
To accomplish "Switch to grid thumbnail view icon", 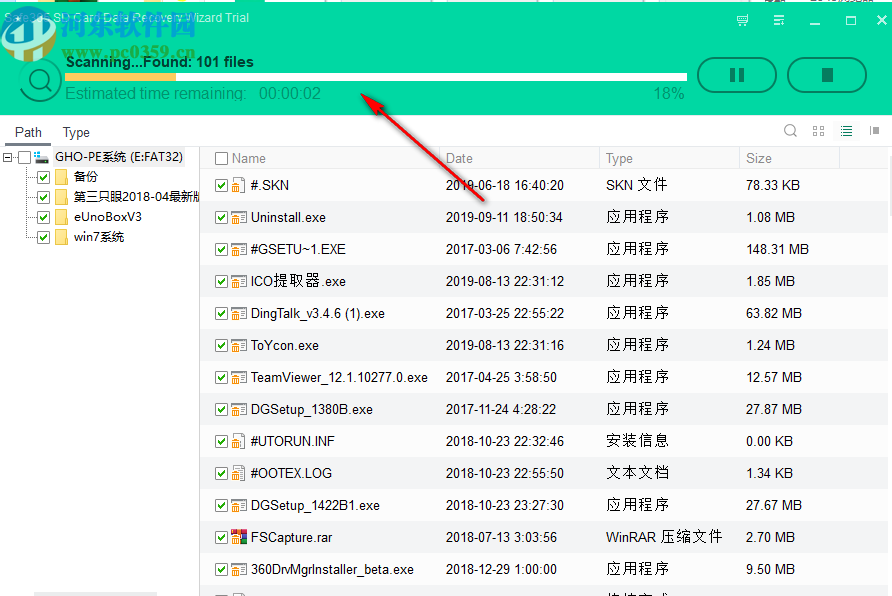I will [x=818, y=130].
